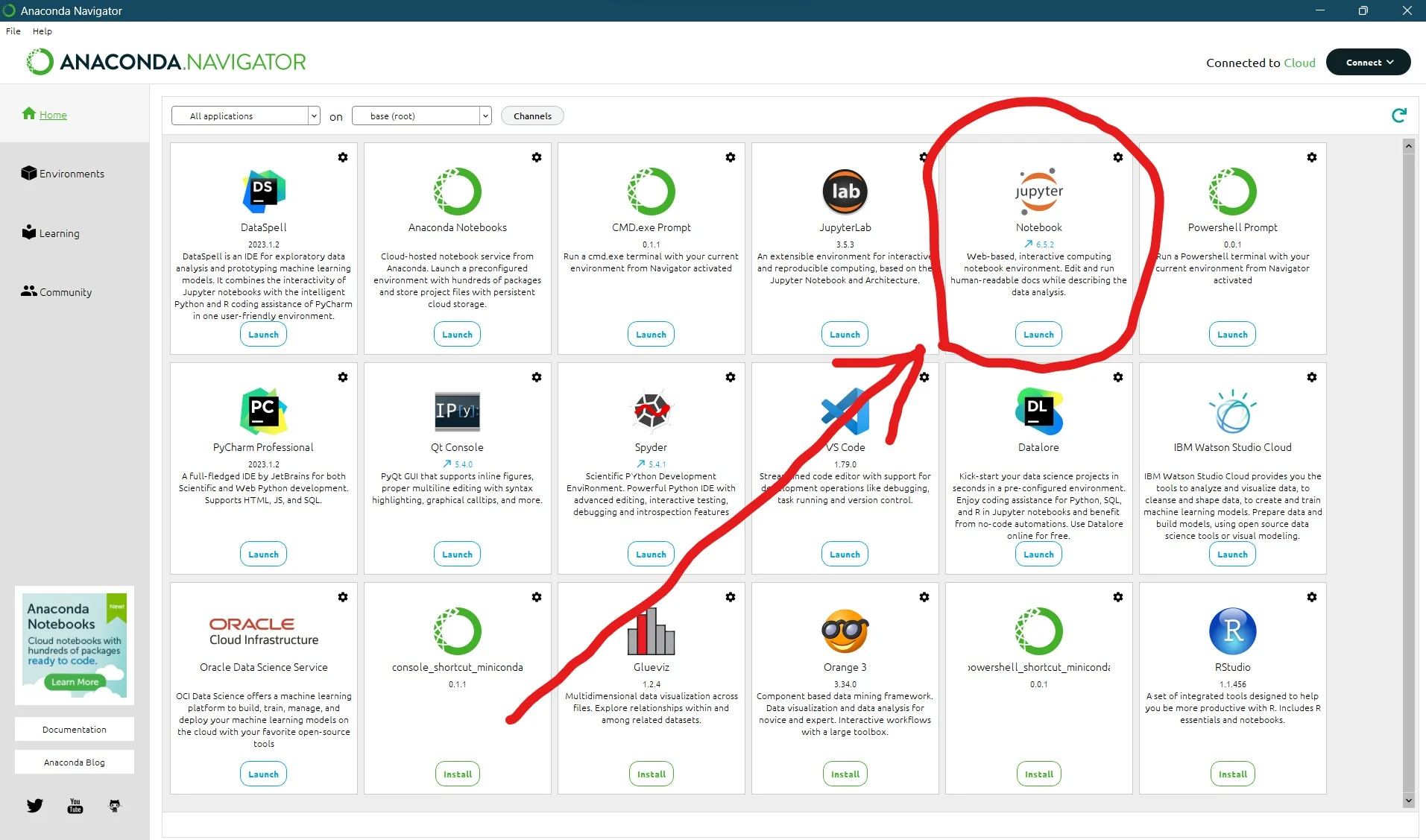Expand the base (root) environment dropdown
This screenshot has height=840, width=1426.
[422, 116]
